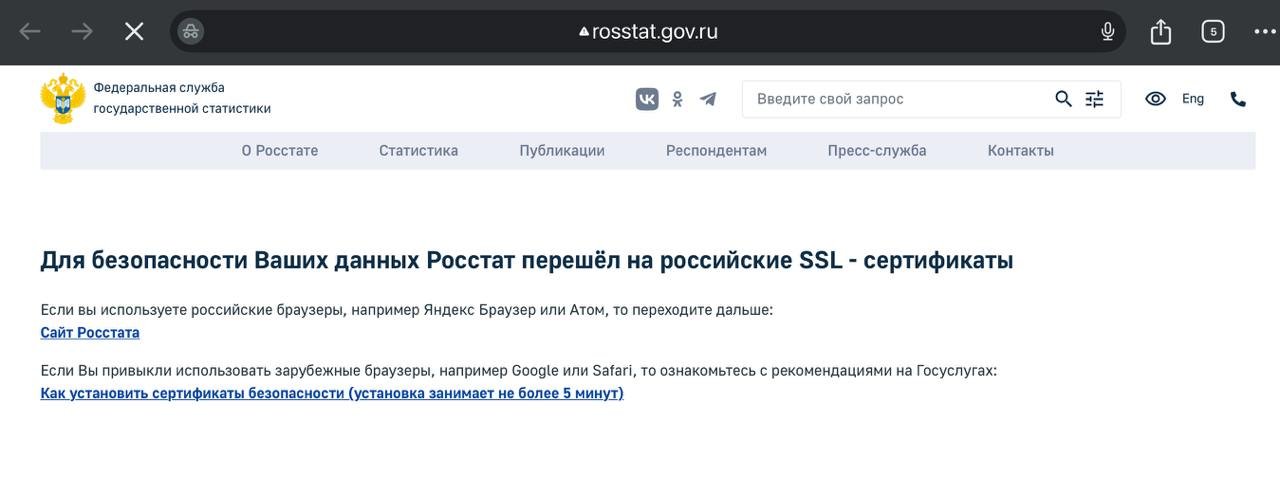The image size is (1280, 495).
Task: Open the browser three-dots menu
Action: 1264,32
